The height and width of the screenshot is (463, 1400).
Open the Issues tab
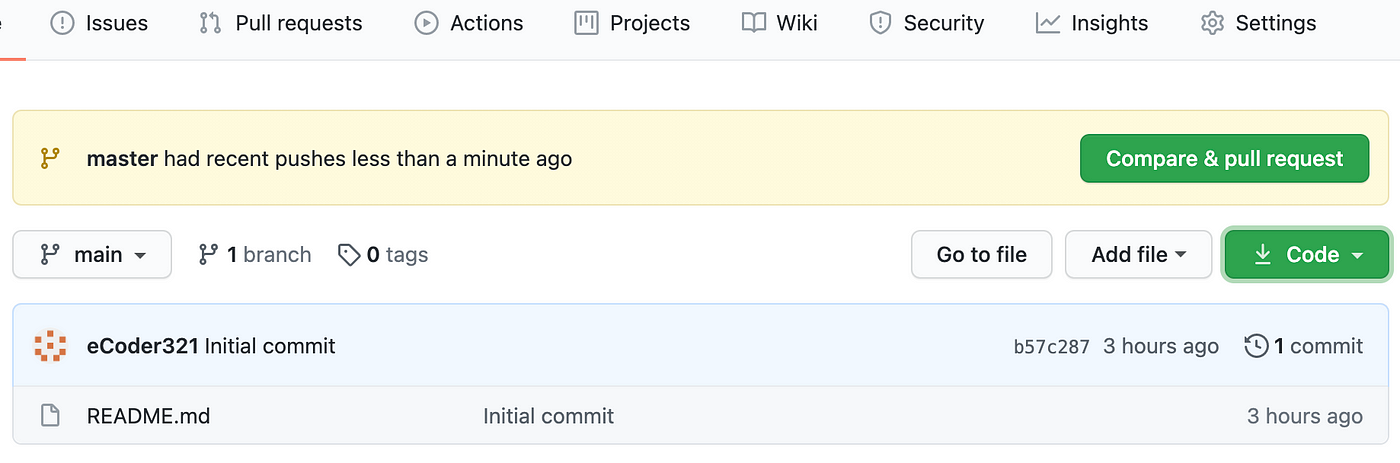(x=98, y=23)
